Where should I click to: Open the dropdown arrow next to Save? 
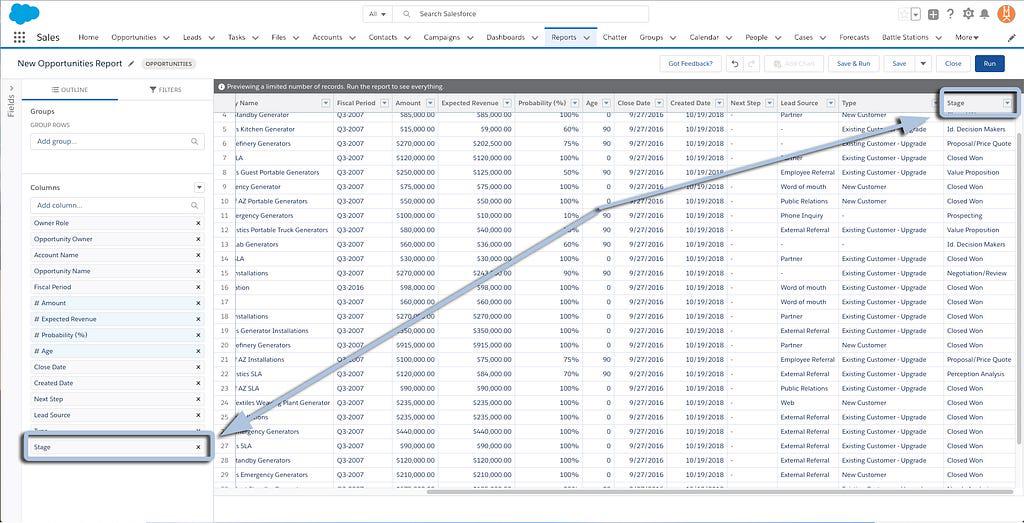pos(923,63)
